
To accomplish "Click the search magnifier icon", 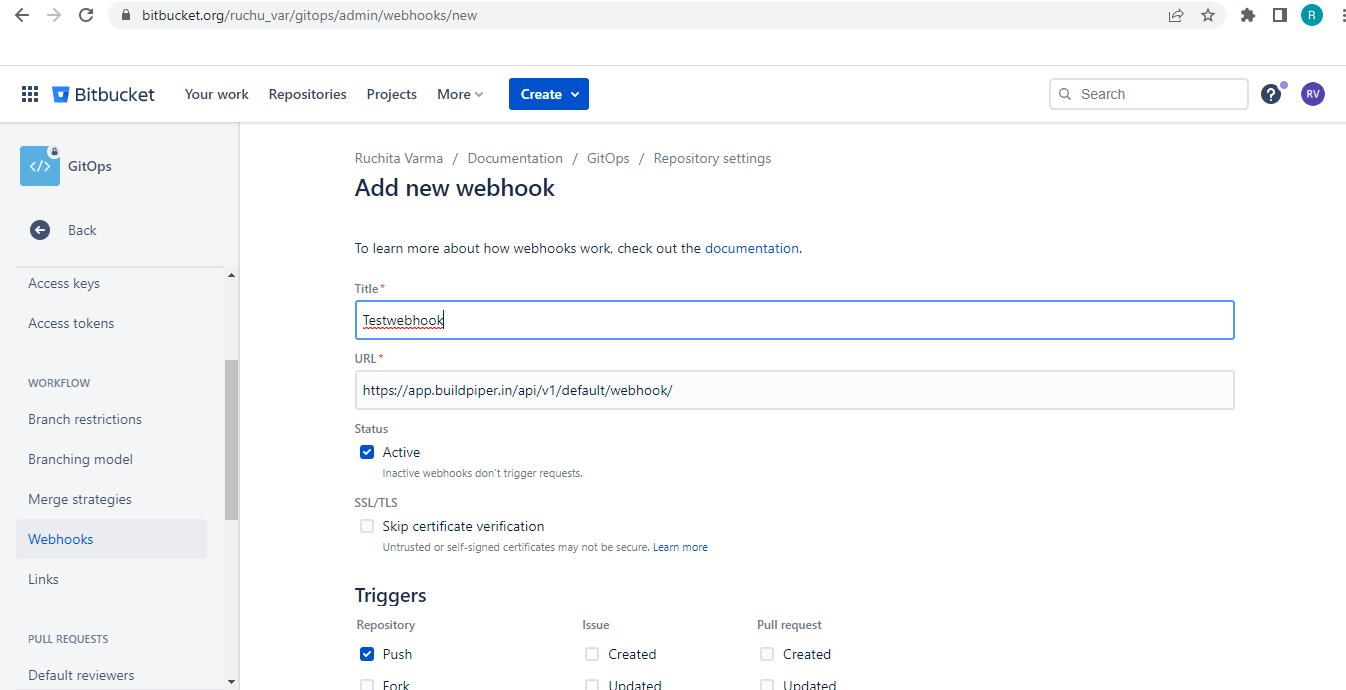I will (x=1065, y=94).
